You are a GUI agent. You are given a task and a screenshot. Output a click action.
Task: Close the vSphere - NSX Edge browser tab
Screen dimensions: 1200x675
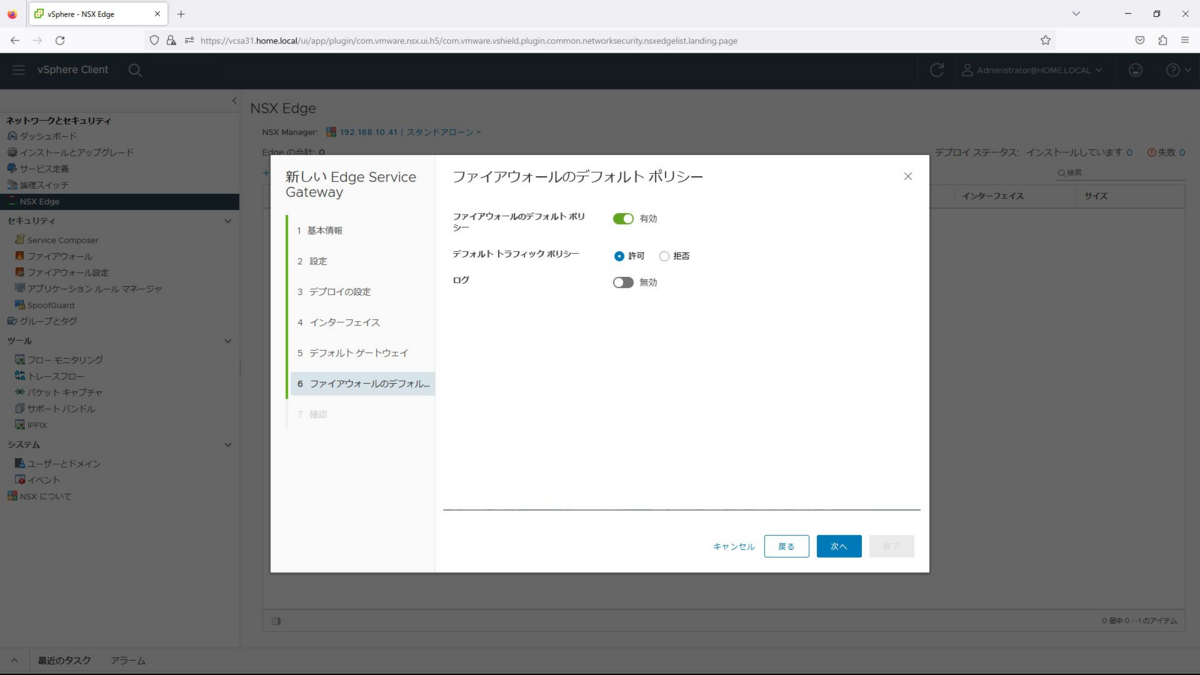pyautogui.click(x=157, y=14)
